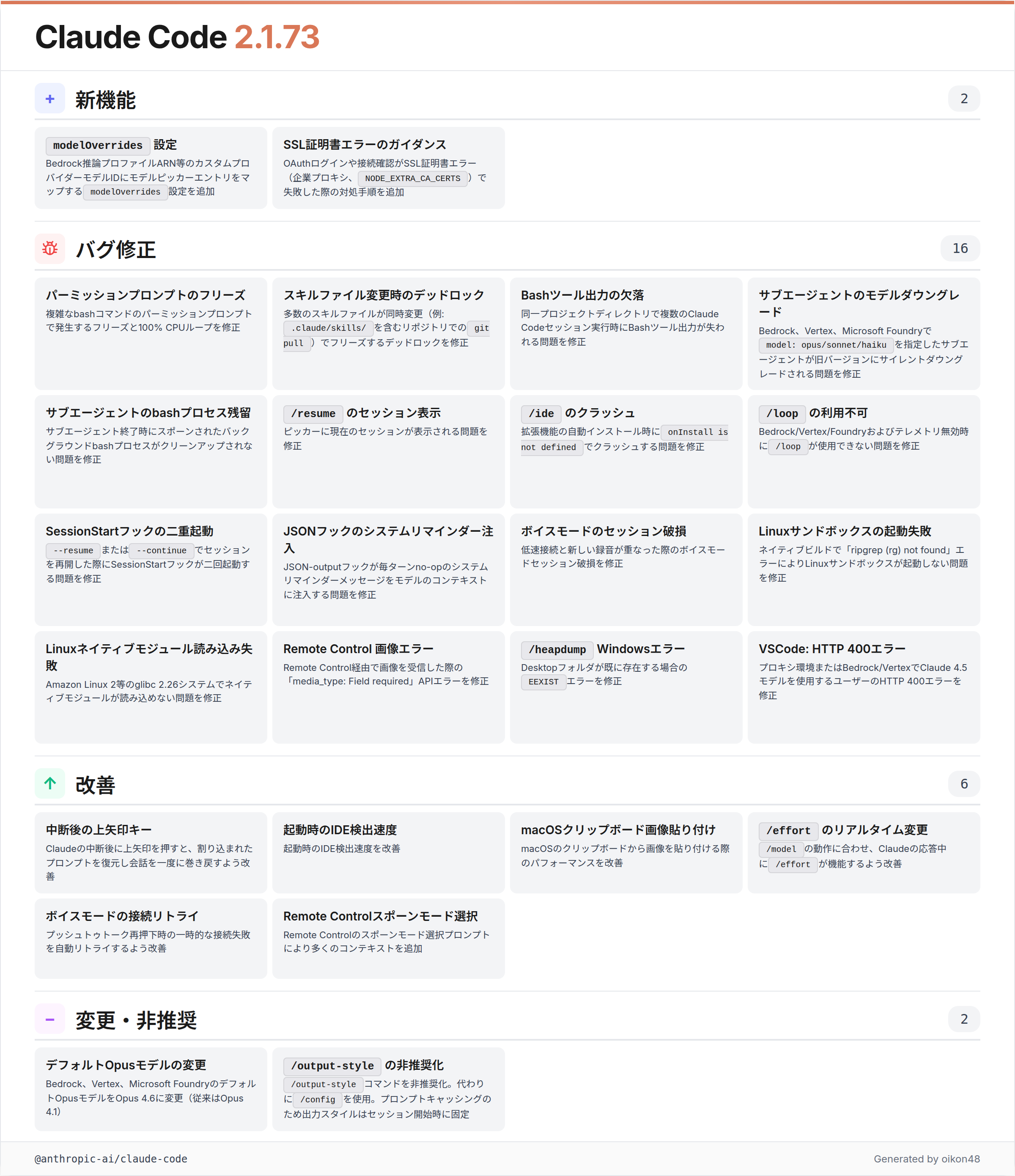
Task: Click the @anthropic-ai/claude-code footer text
Action: pyautogui.click(x=111, y=1159)
